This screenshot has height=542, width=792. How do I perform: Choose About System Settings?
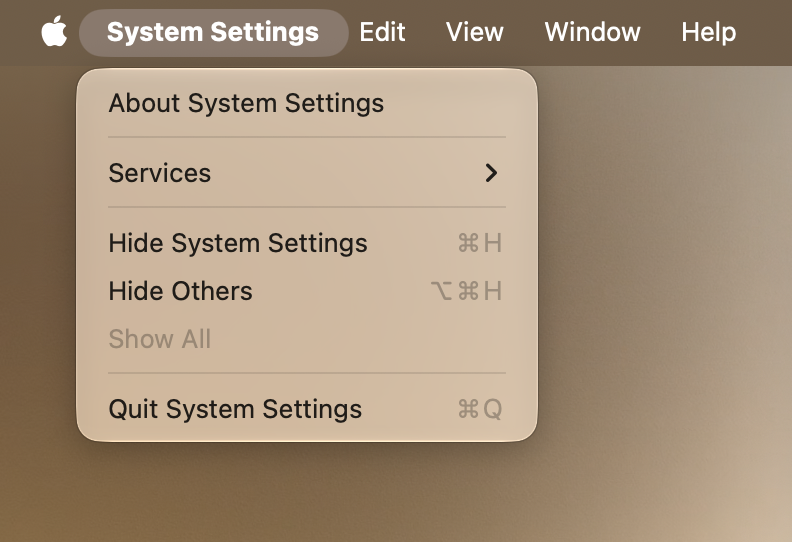pos(307,103)
